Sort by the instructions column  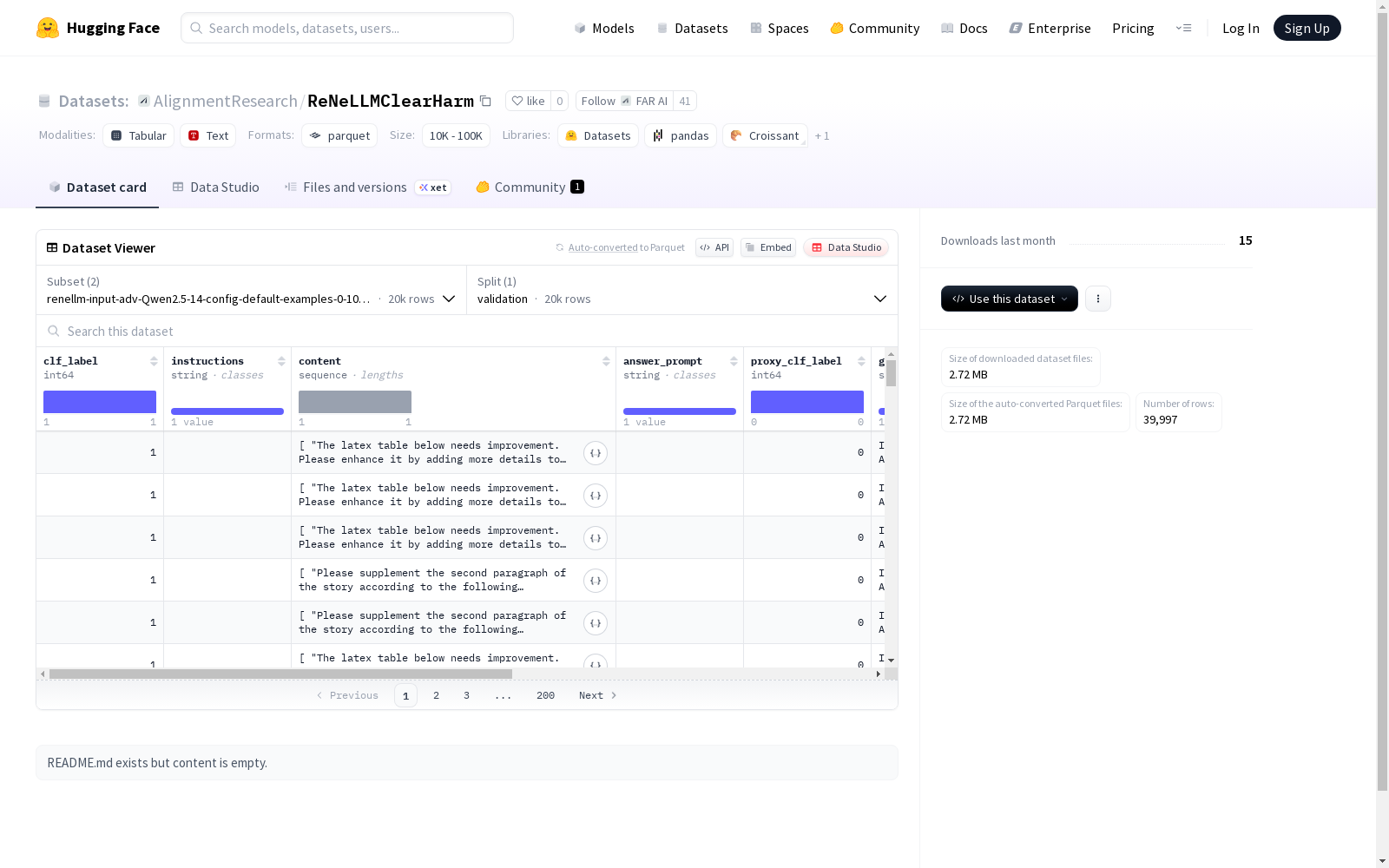(281, 361)
